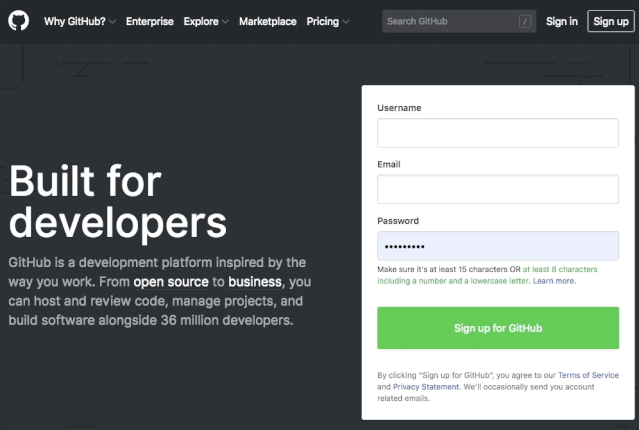Follow the business link in description
The height and width of the screenshot is (430, 639).
click(x=255, y=282)
